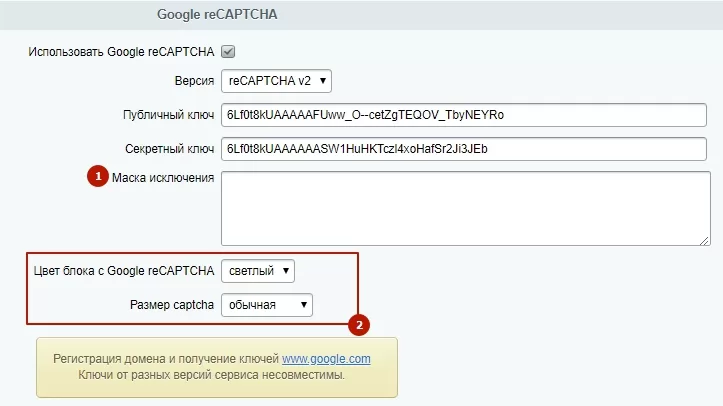Click the Использовать Google reCAPTCHA label
Image resolution: width=723 pixels, height=406 pixels.
pos(121,52)
